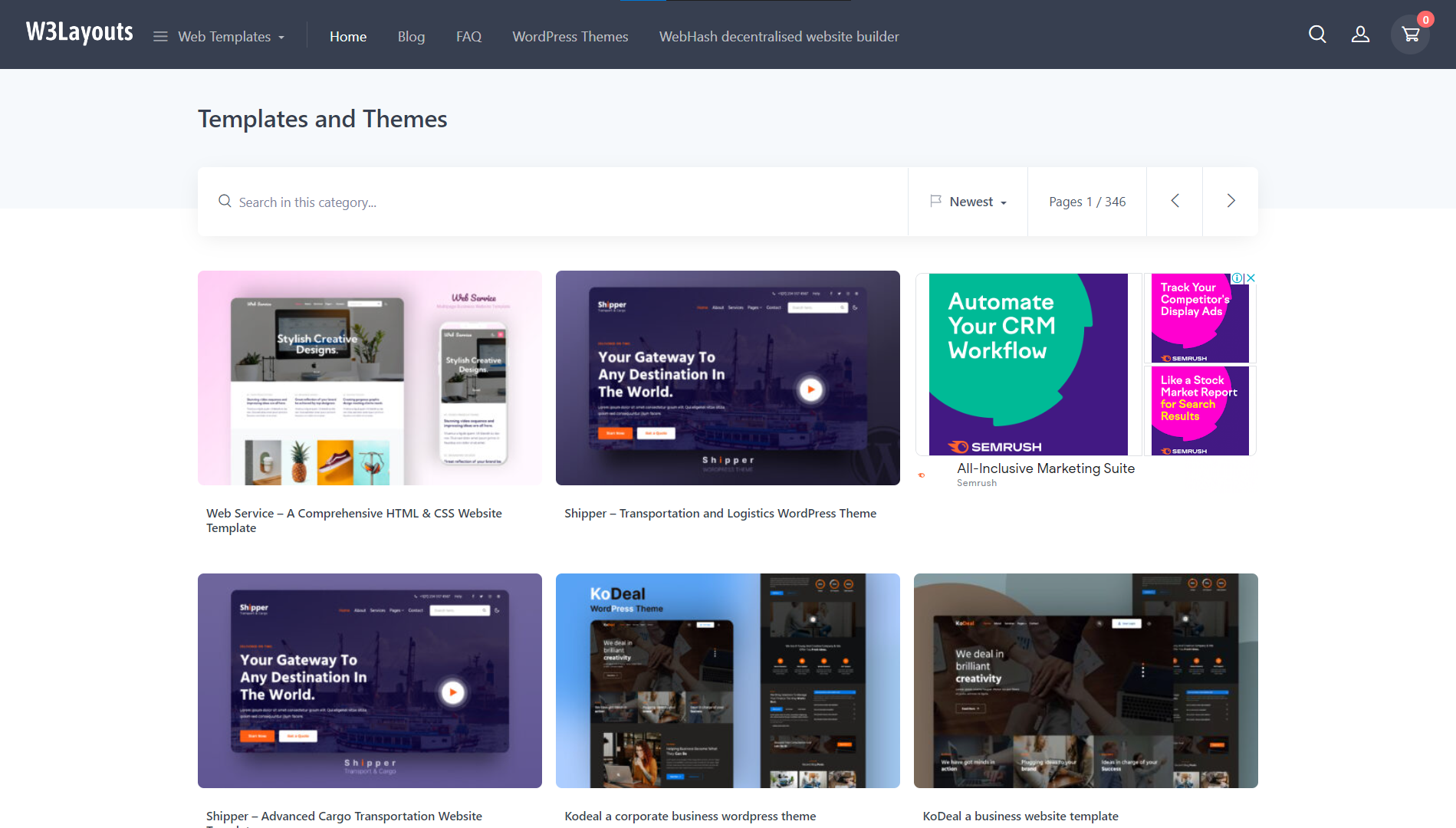The height and width of the screenshot is (828, 1456).
Task: Open the search magnifier in the header
Action: (1317, 34)
